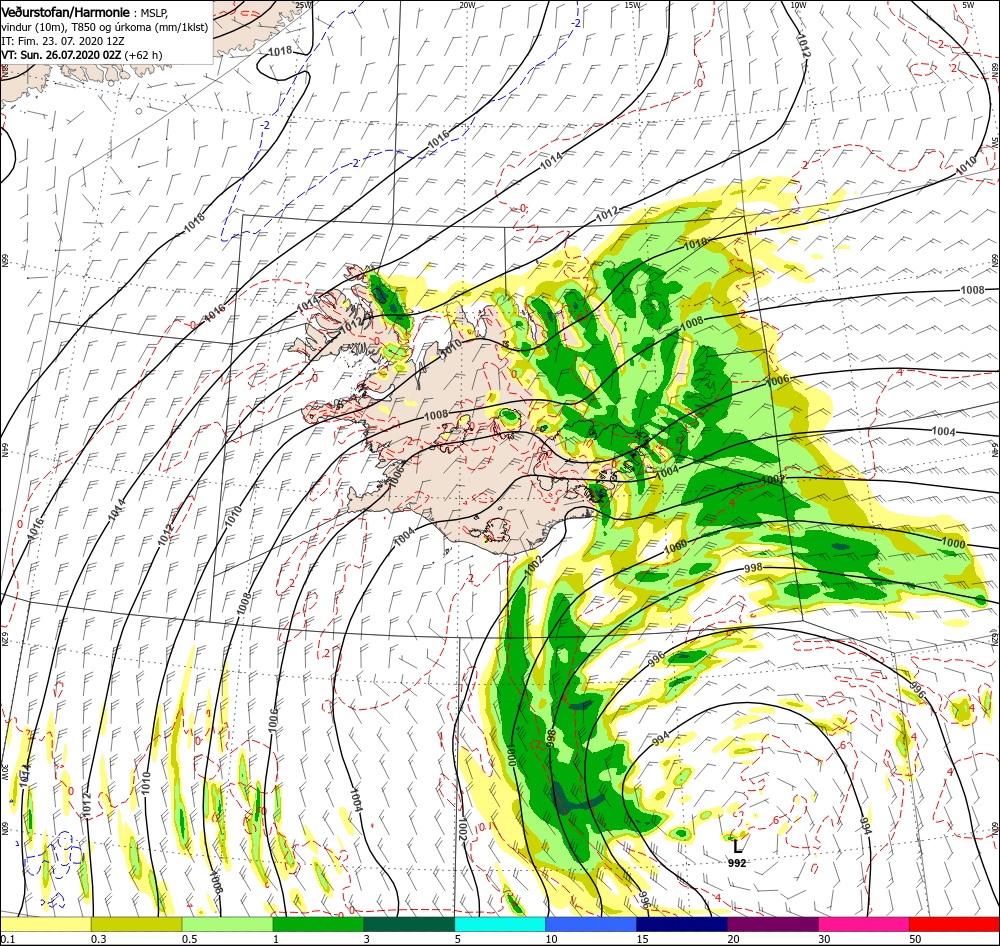Image resolution: width=1000 pixels, height=946 pixels.
Task: Click the '10W' longitude label at top
Action: [x=798, y=4]
